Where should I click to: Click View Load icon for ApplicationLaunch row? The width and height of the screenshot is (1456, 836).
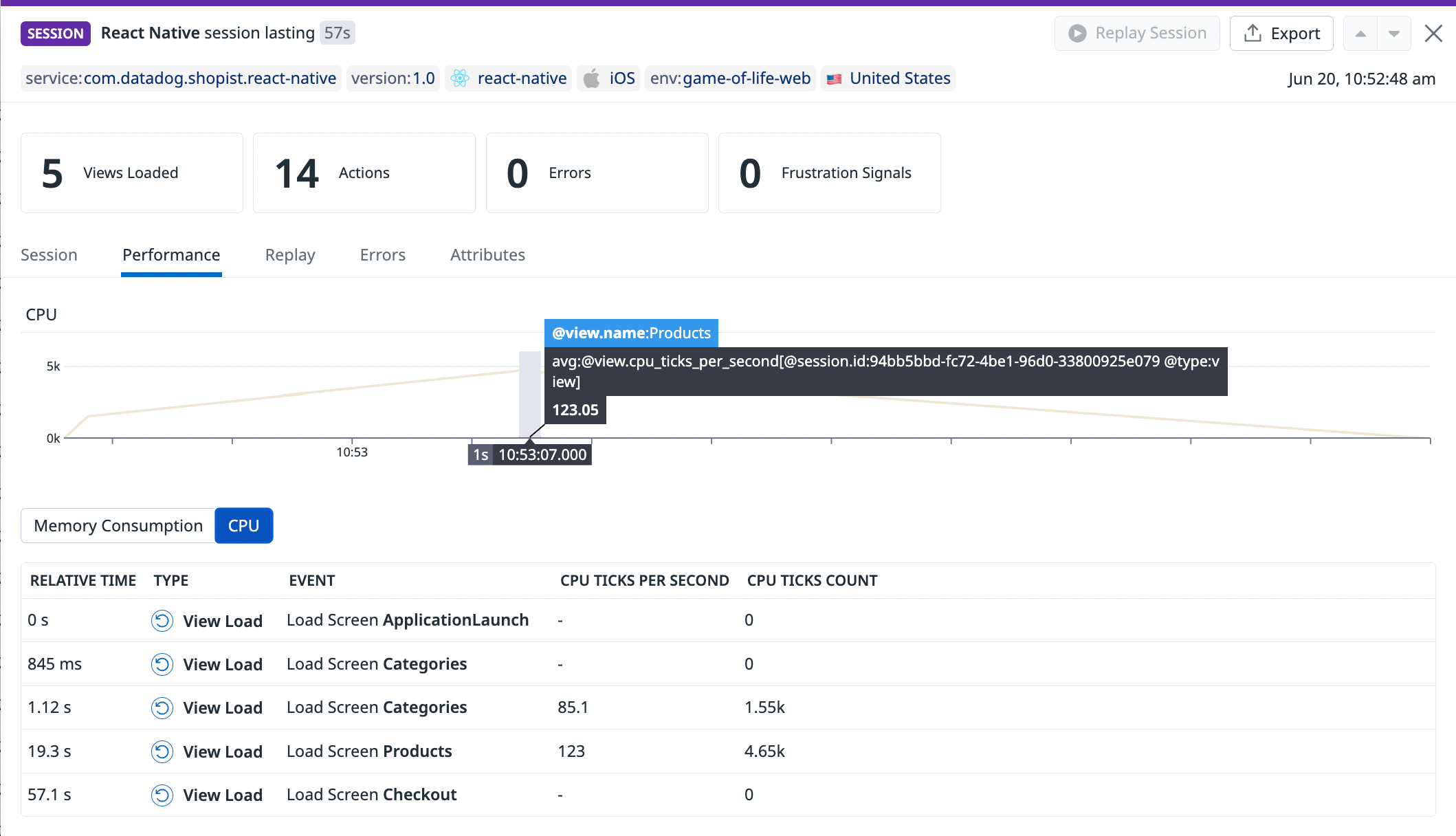(x=162, y=621)
